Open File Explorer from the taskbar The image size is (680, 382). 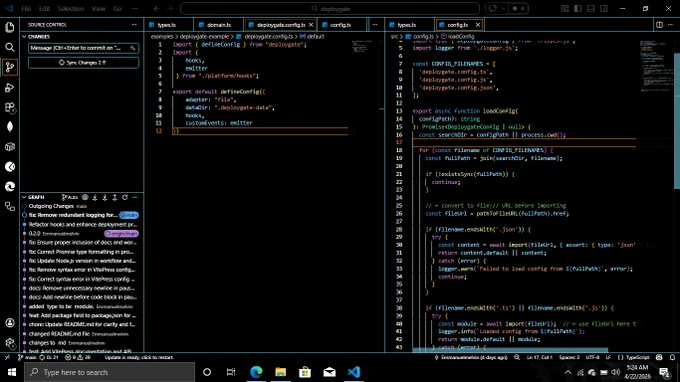[x=281, y=372]
